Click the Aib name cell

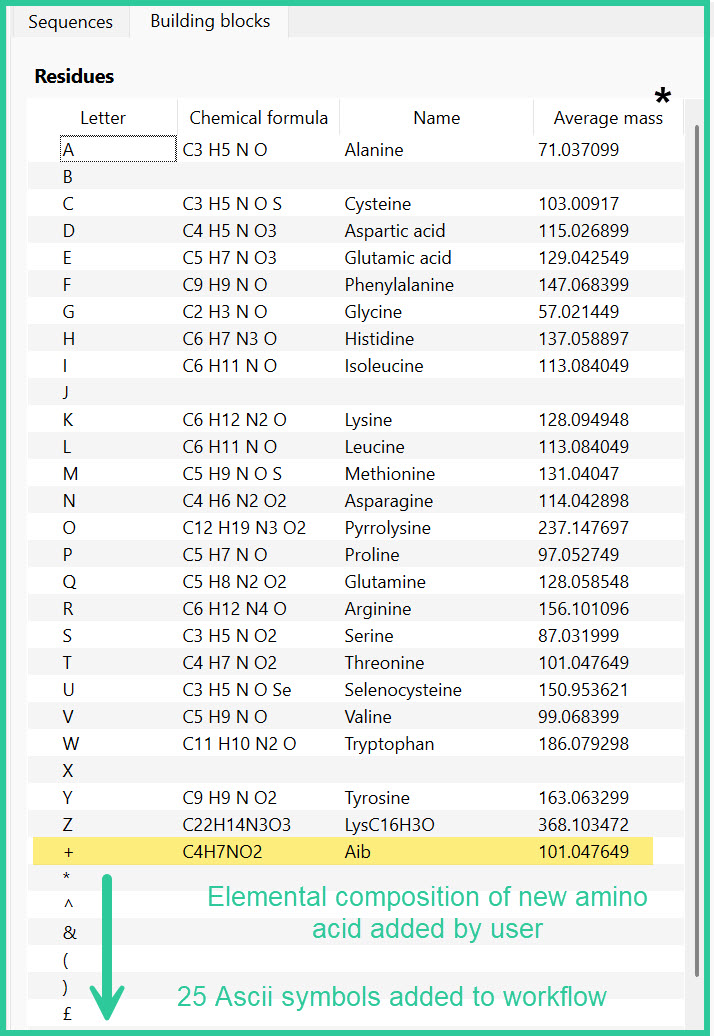357,852
